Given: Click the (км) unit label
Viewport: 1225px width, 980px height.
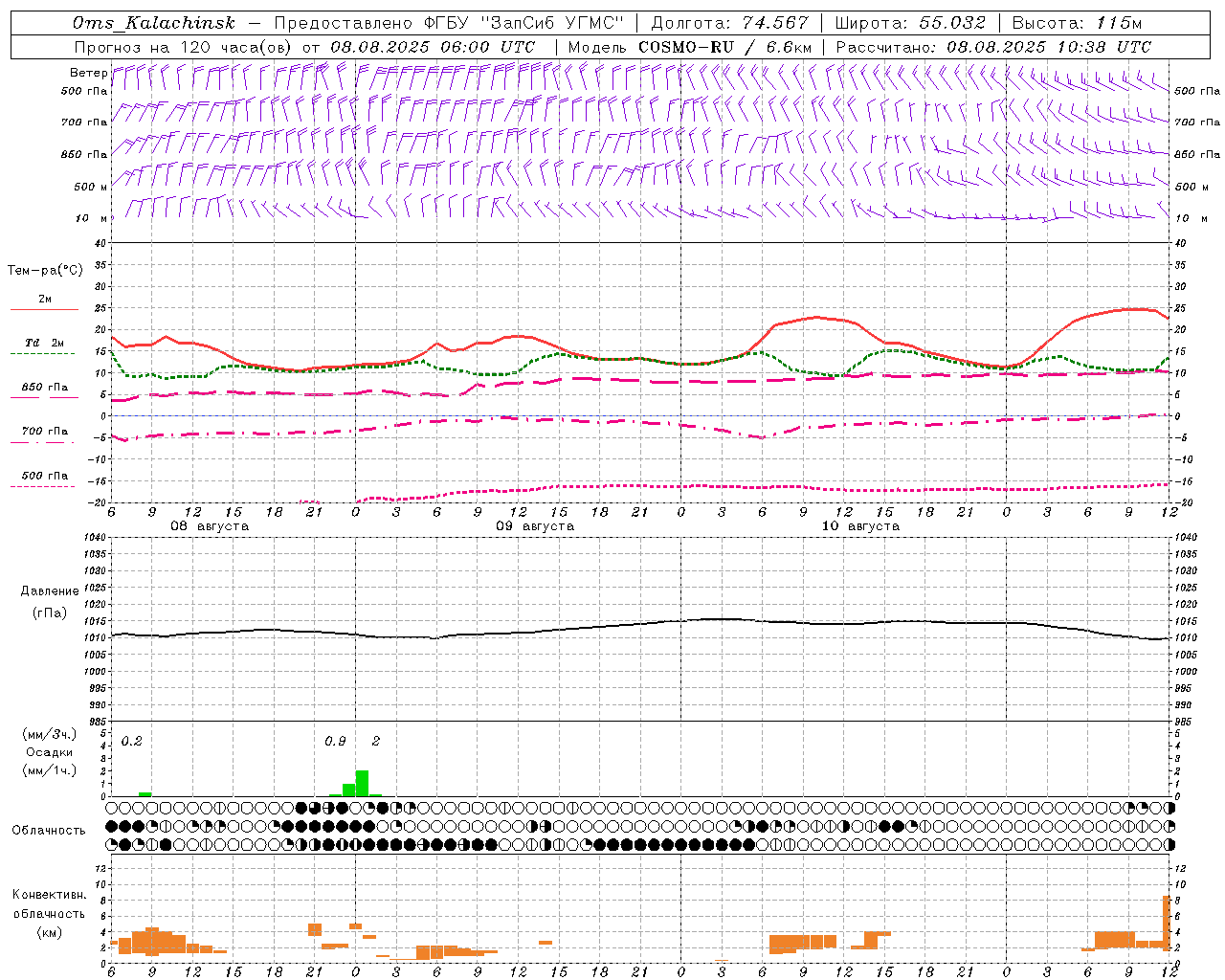Looking at the screenshot, I should click(49, 932).
